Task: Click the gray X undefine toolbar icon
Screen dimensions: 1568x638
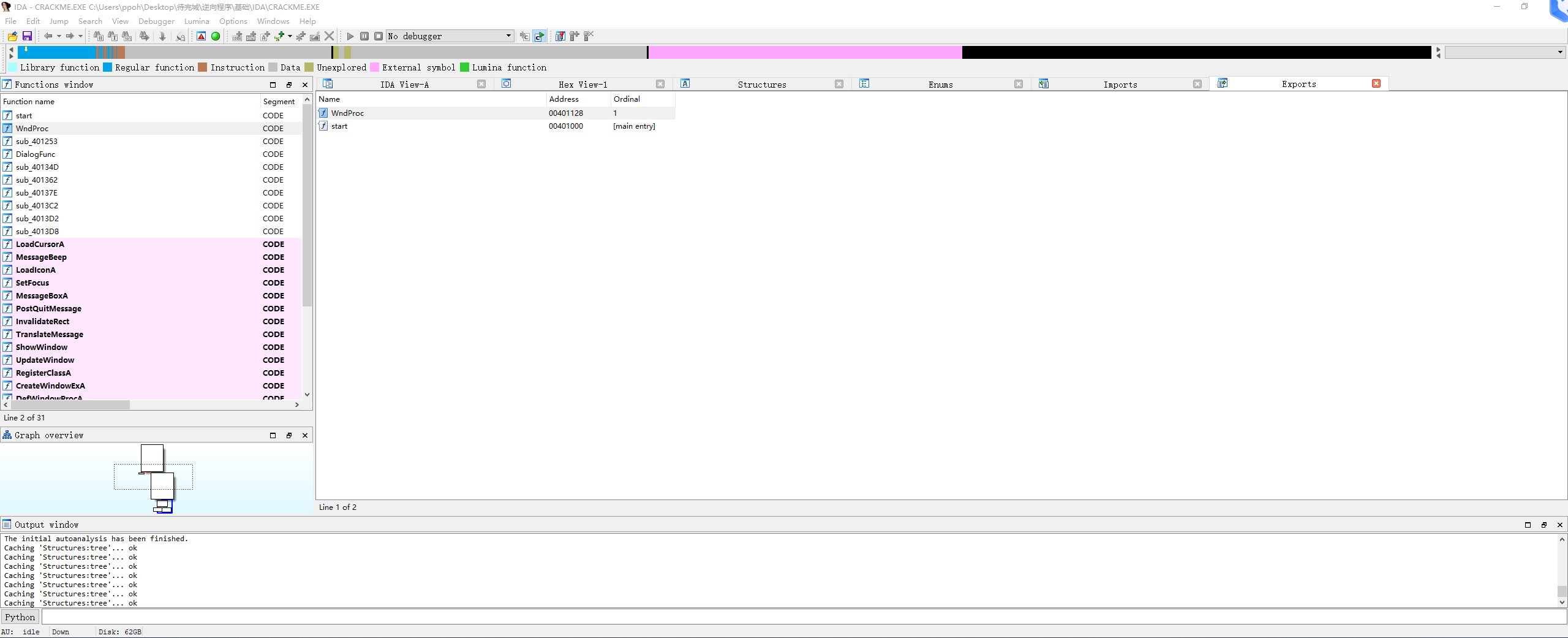Action: click(330, 36)
